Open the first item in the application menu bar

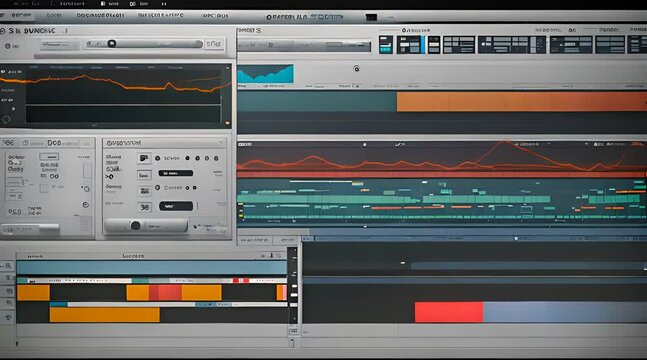tap(21, 15)
